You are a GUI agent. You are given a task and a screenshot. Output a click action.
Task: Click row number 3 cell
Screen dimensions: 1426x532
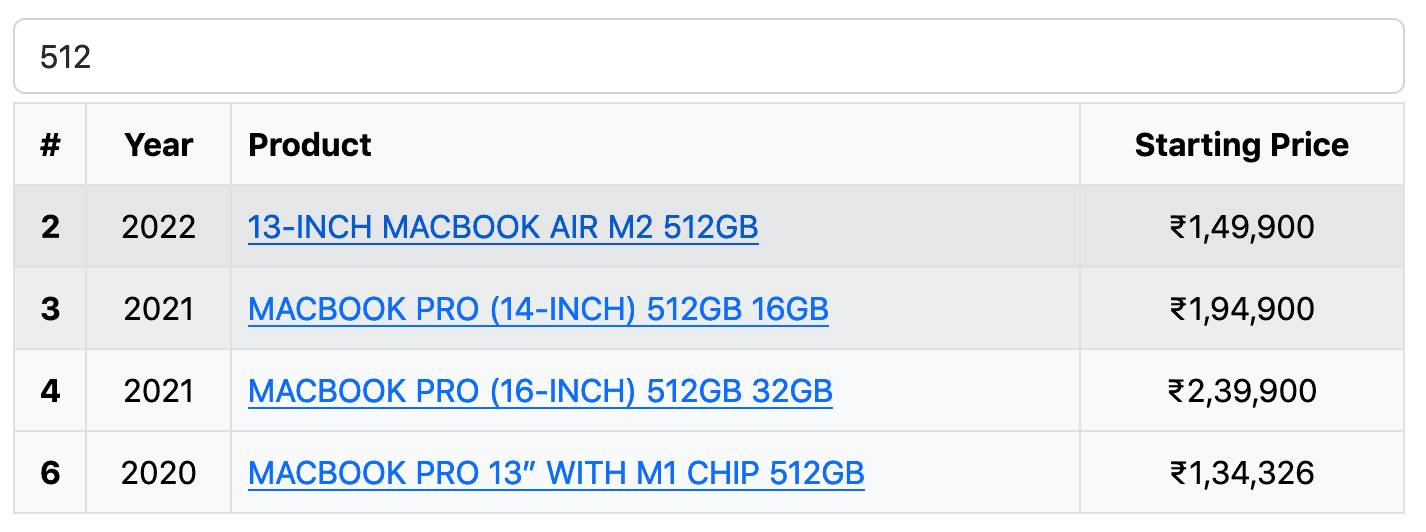coord(50,310)
